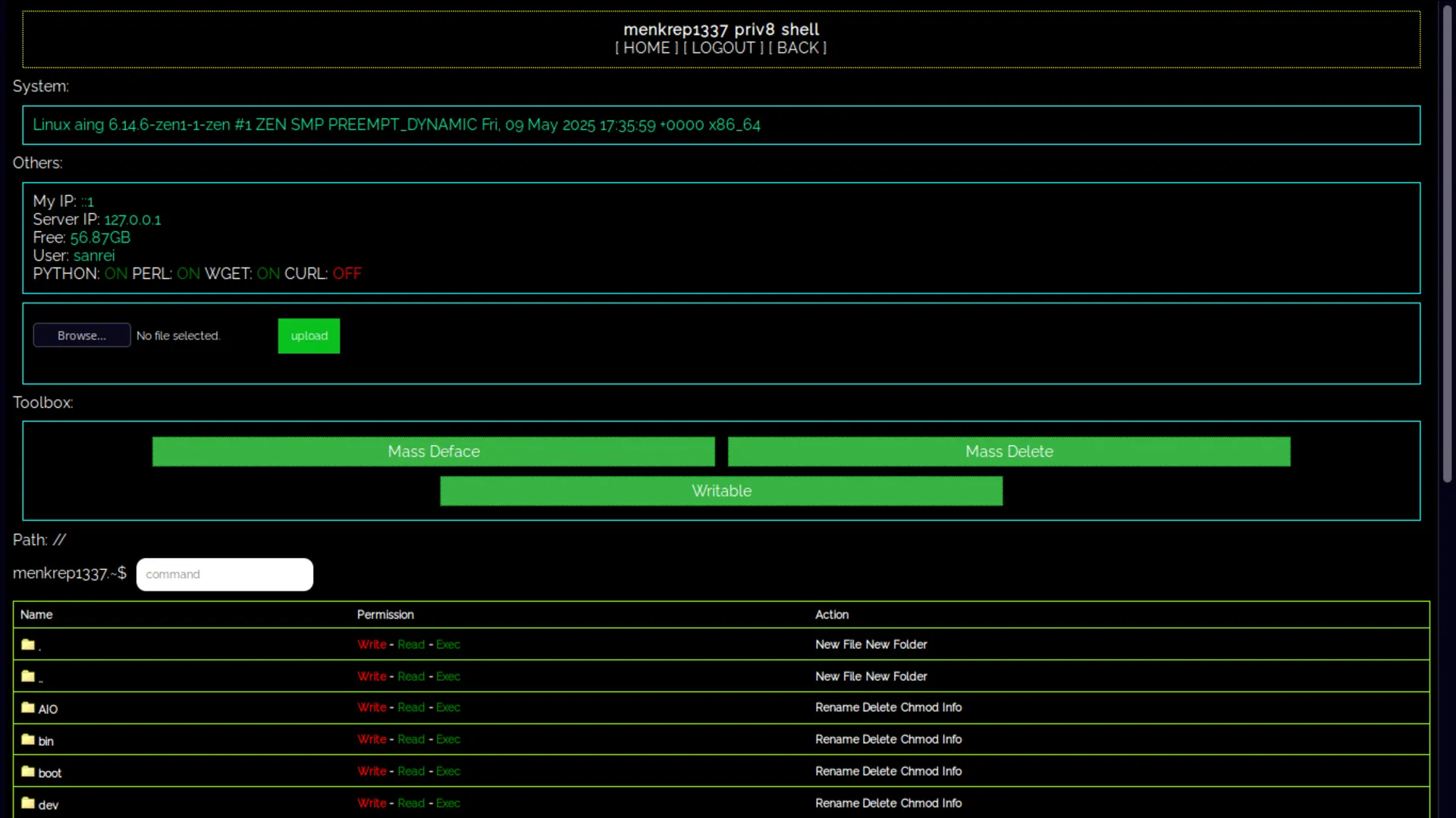Viewport: 1456px width, 818px height.
Task: Click Delete for the bin folder
Action: click(x=880, y=739)
